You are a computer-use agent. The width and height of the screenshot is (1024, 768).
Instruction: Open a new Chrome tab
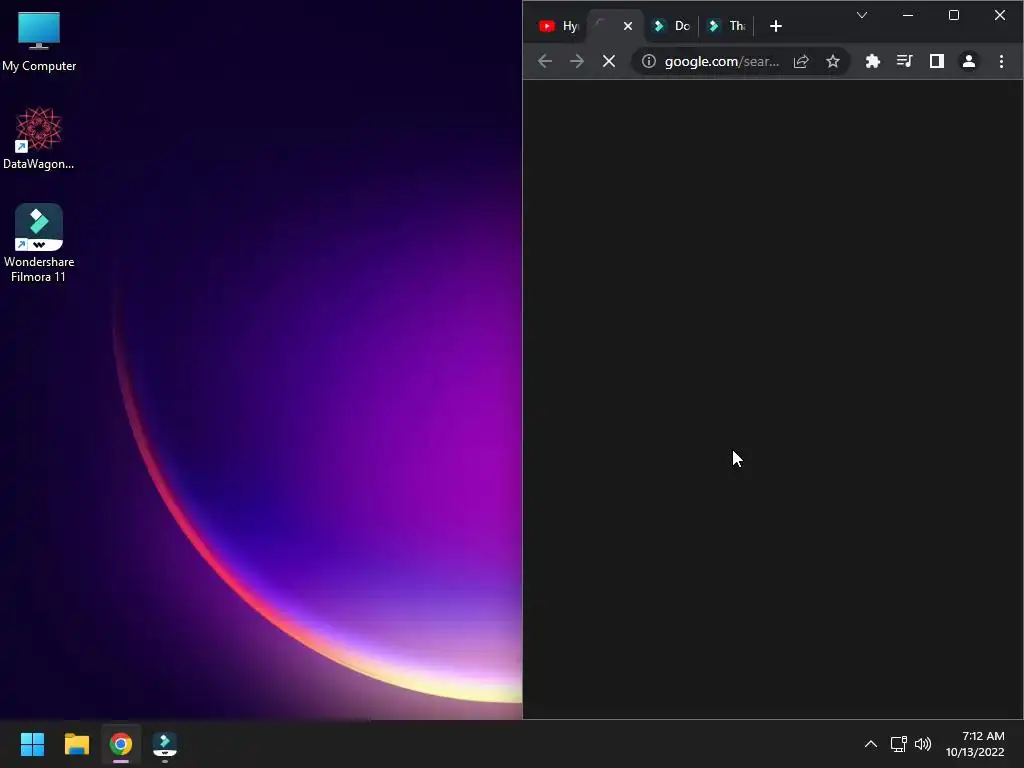tap(776, 26)
